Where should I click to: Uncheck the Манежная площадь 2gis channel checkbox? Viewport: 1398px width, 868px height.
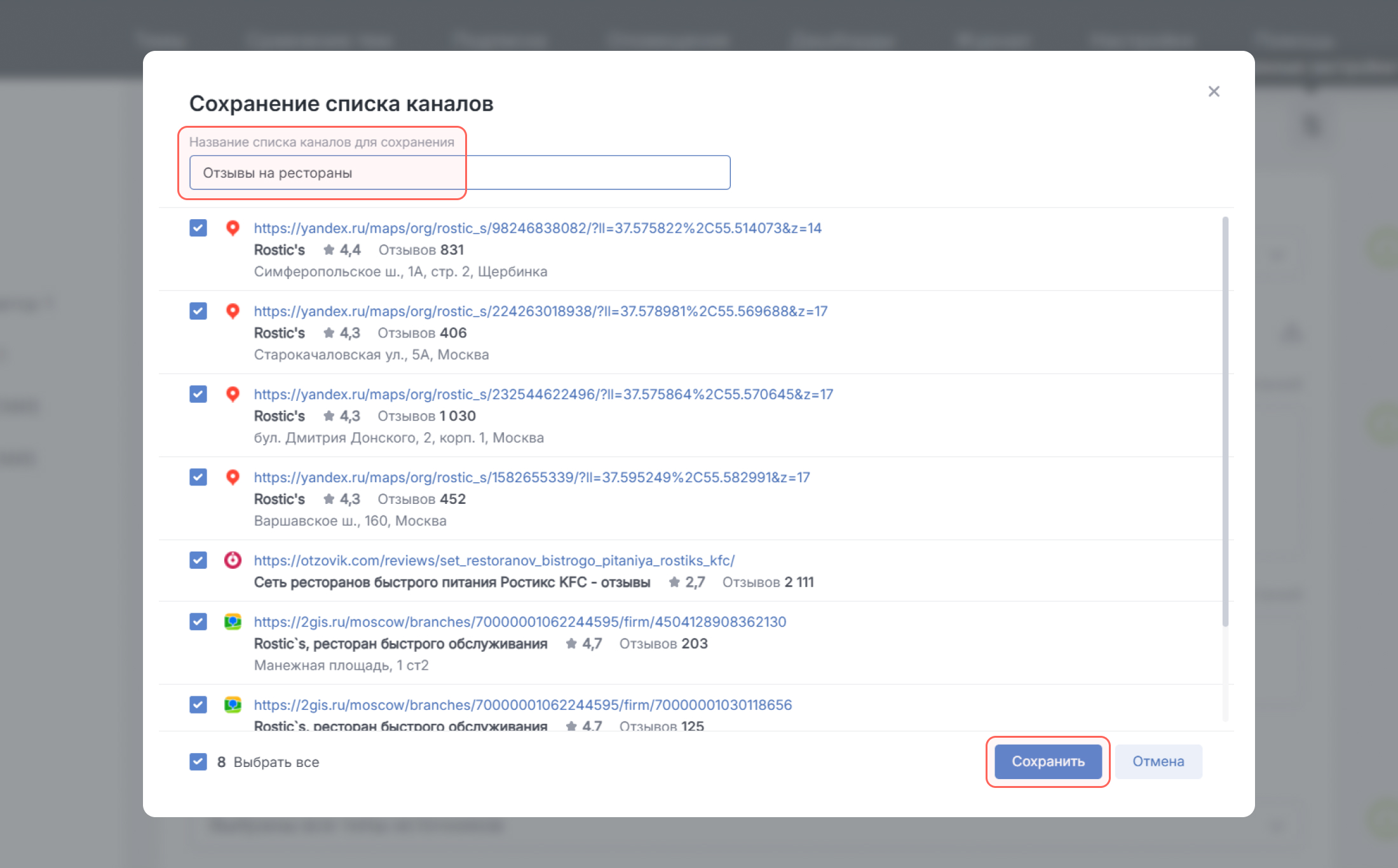pyautogui.click(x=198, y=621)
